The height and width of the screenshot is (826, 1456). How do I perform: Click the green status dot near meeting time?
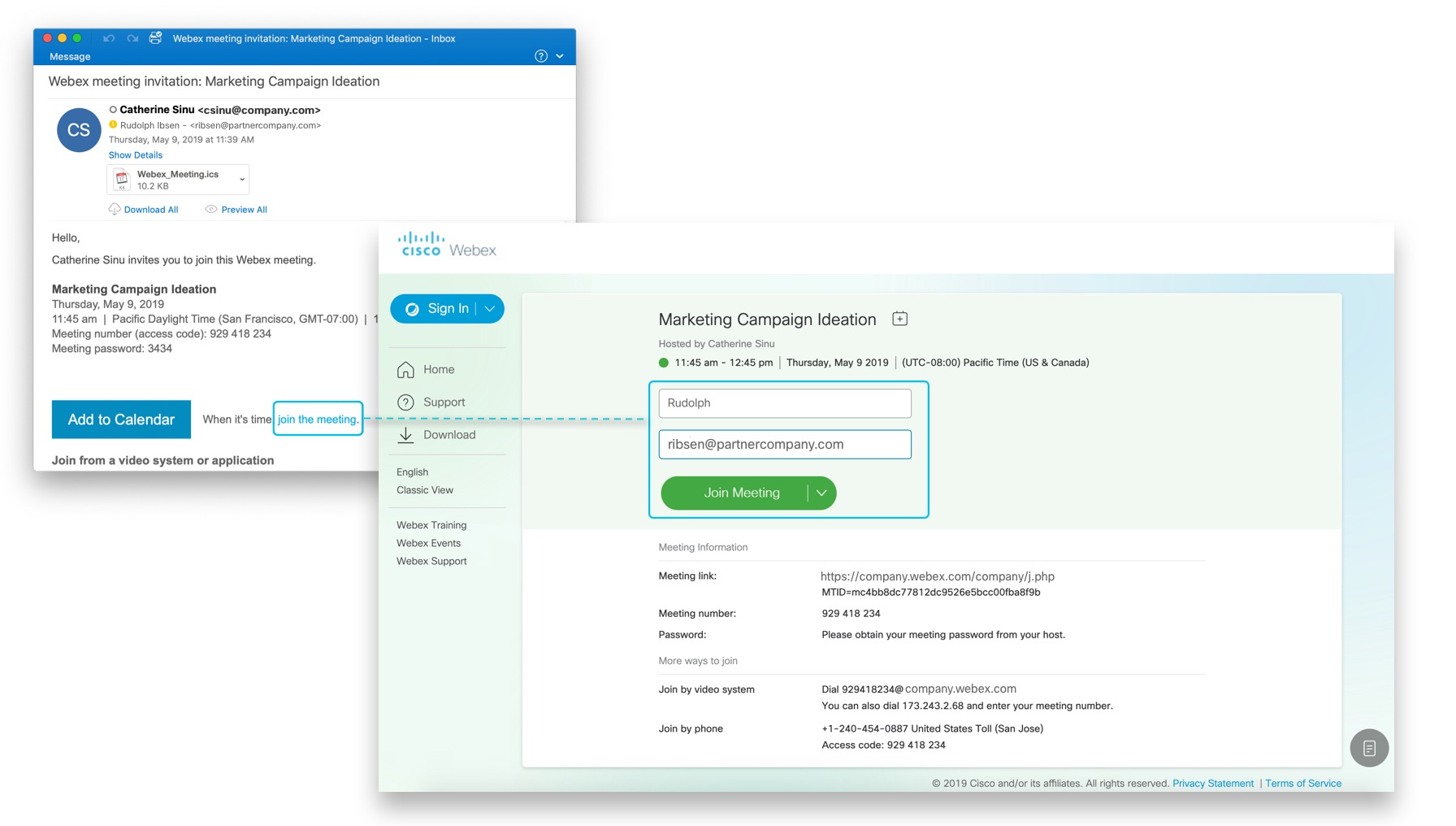(664, 363)
